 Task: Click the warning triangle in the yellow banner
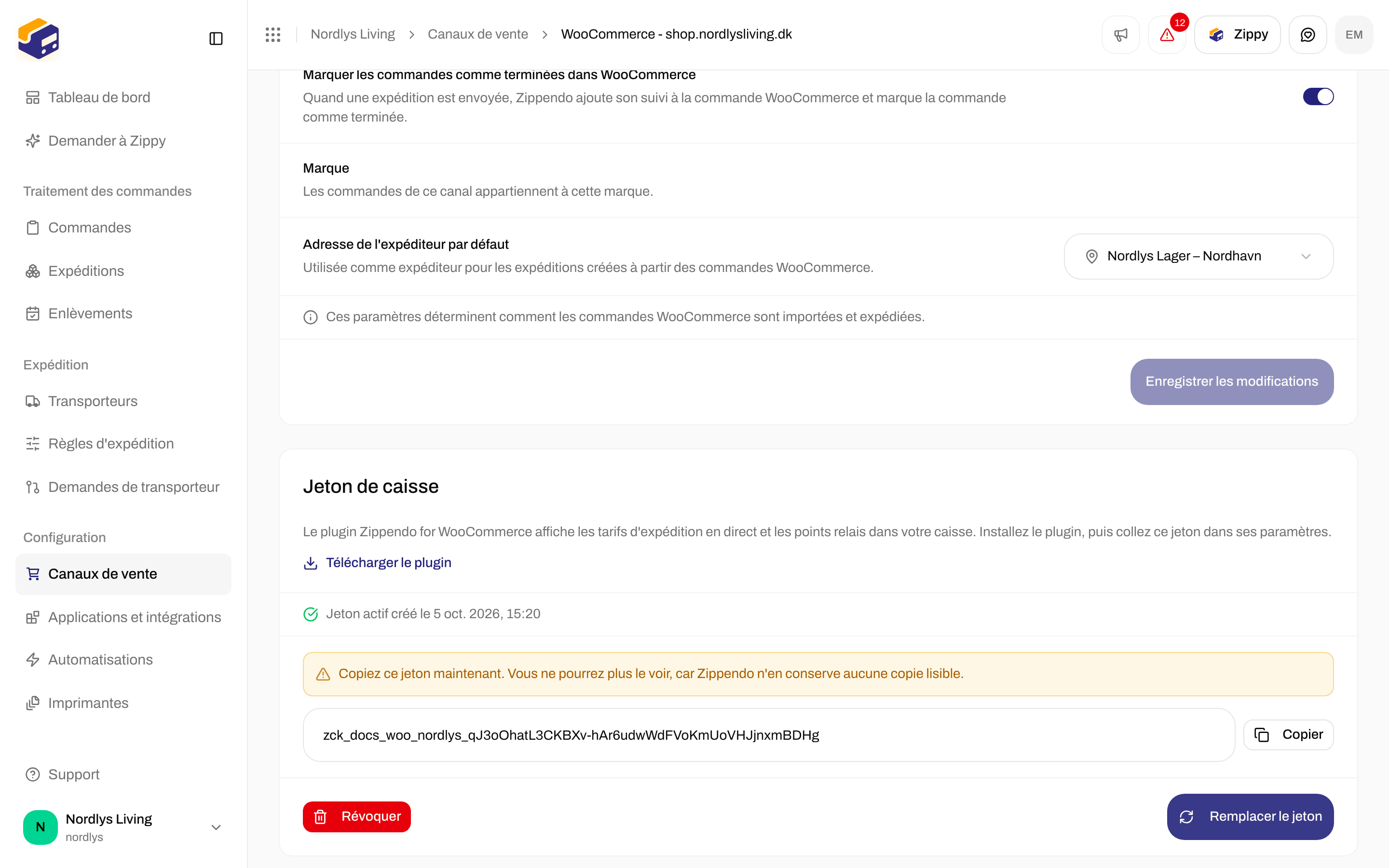tap(323, 674)
